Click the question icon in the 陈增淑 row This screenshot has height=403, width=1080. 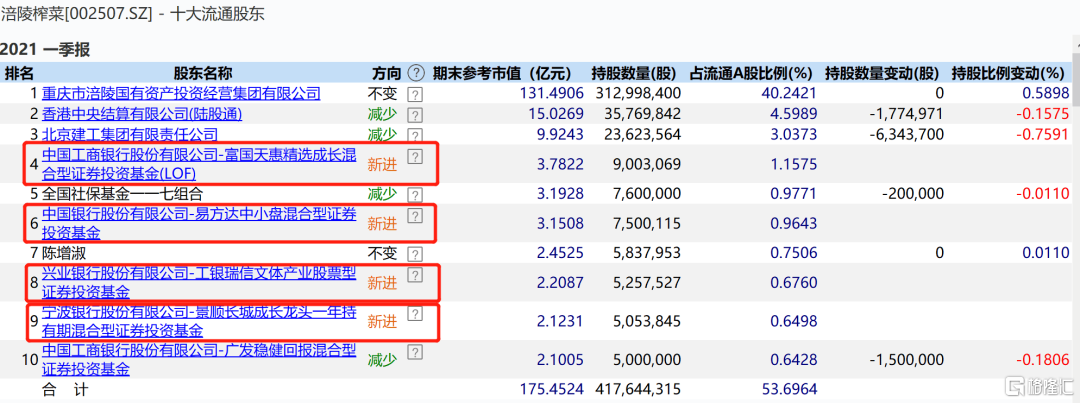point(415,254)
